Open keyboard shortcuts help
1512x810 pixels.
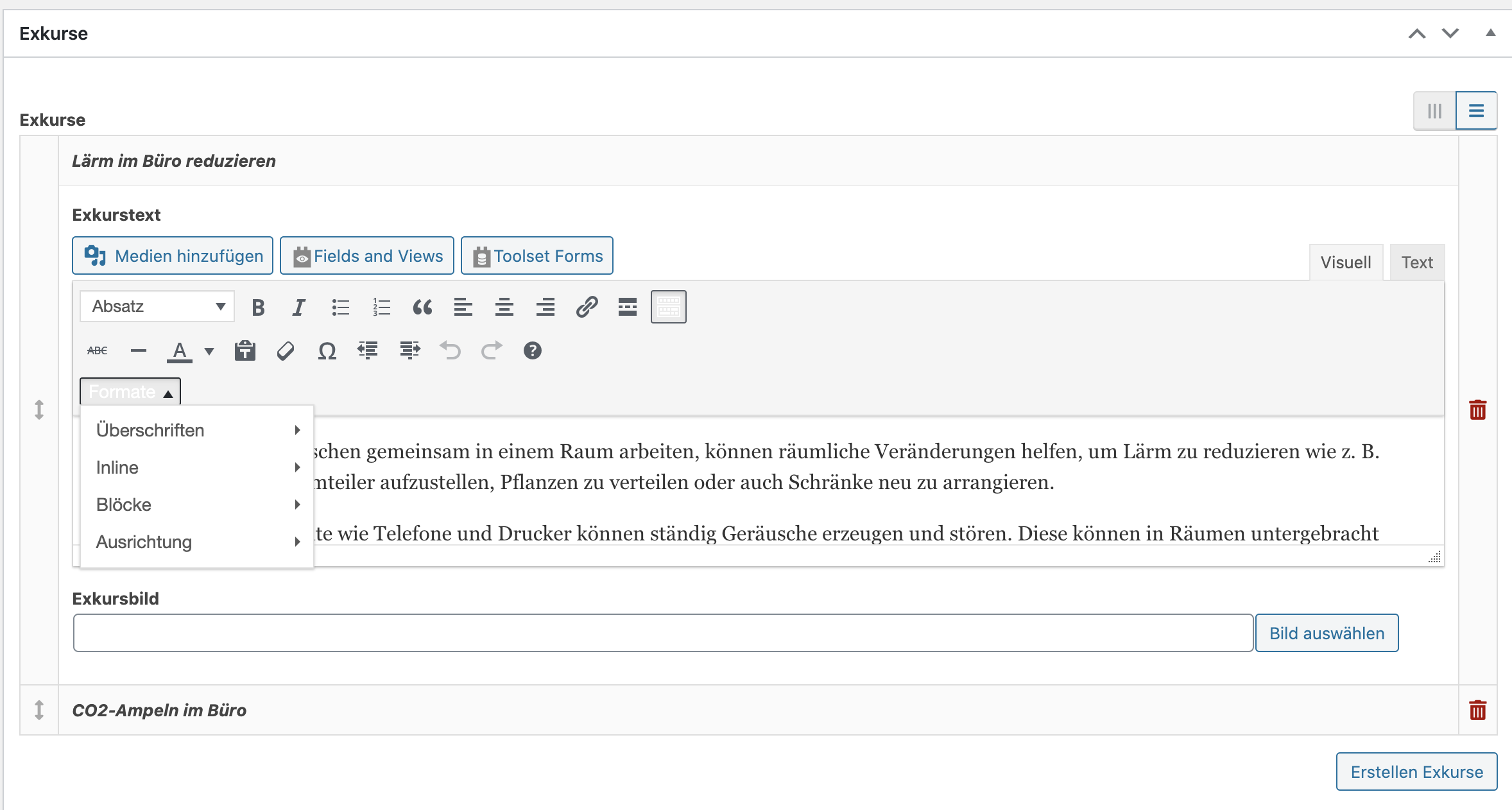[x=533, y=350]
